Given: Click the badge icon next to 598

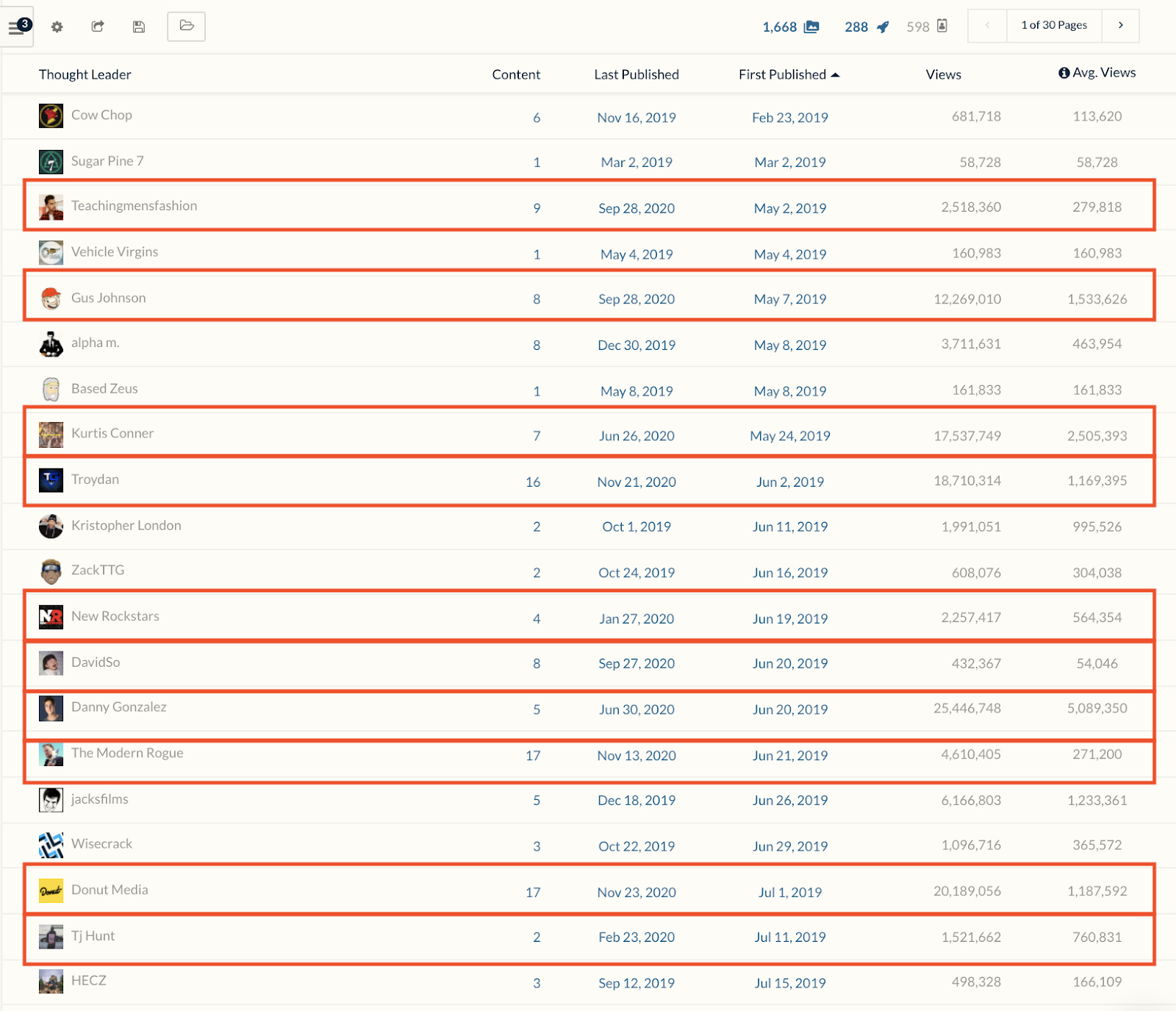Looking at the screenshot, I should point(942,26).
